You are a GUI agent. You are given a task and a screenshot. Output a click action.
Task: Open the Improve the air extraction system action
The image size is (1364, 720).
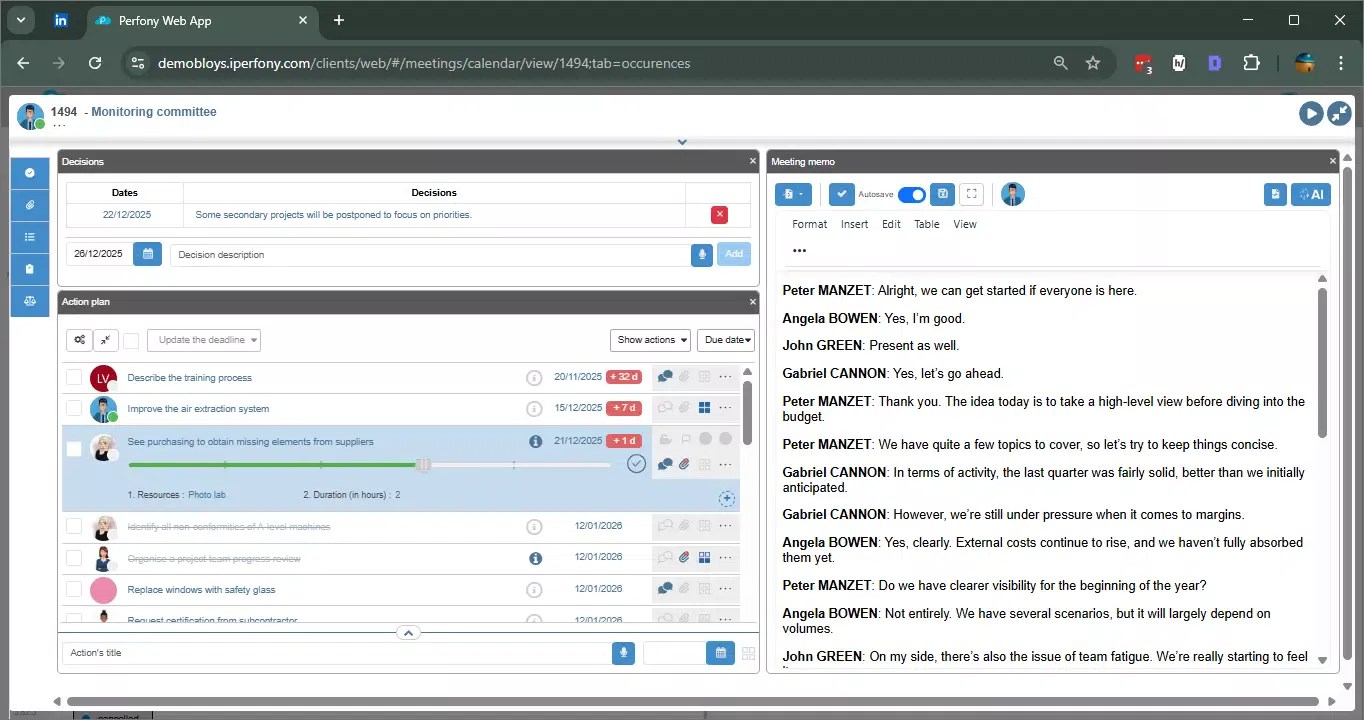[198, 409]
